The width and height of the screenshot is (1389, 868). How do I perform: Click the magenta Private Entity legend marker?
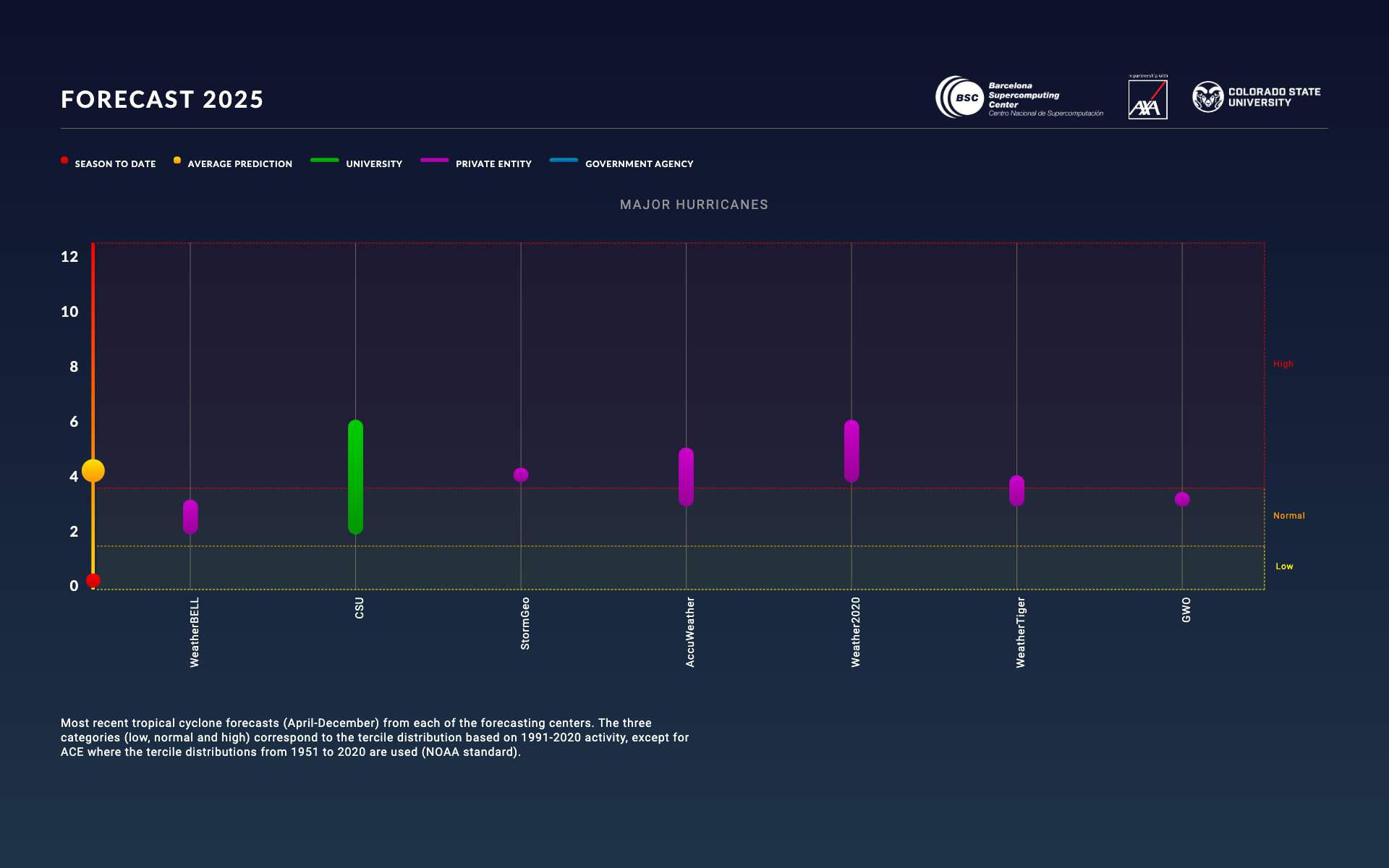click(x=435, y=160)
